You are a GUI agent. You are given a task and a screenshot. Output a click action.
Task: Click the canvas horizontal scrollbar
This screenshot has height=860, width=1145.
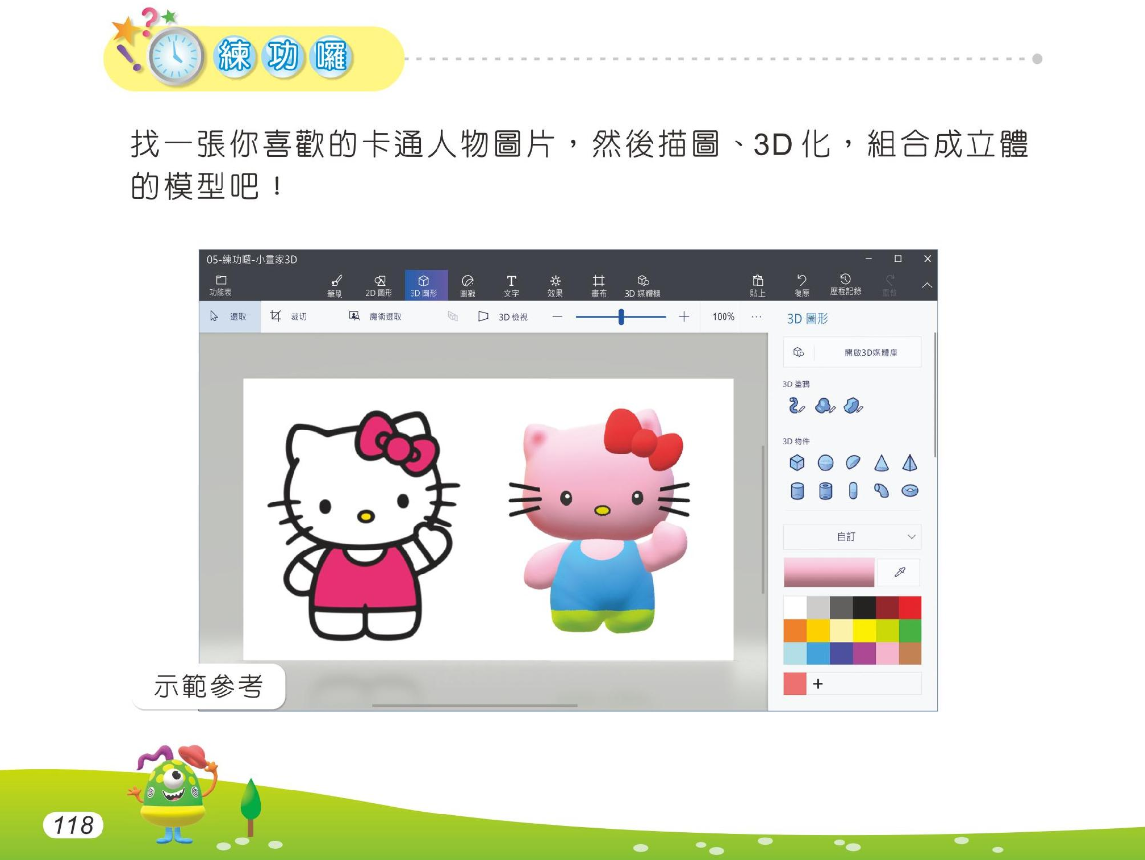(x=475, y=706)
